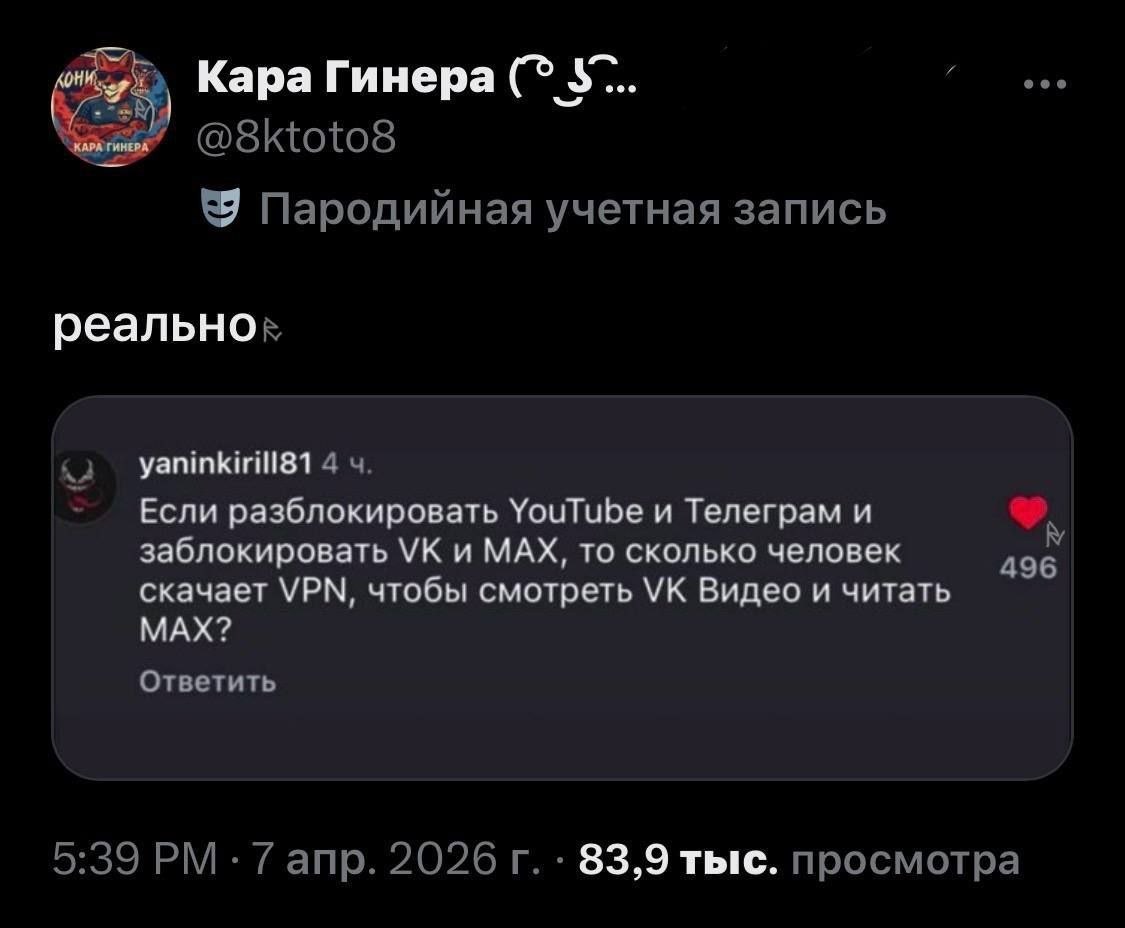Open the 496 likes count
This screenshot has width=1125, height=928.
1028,568
